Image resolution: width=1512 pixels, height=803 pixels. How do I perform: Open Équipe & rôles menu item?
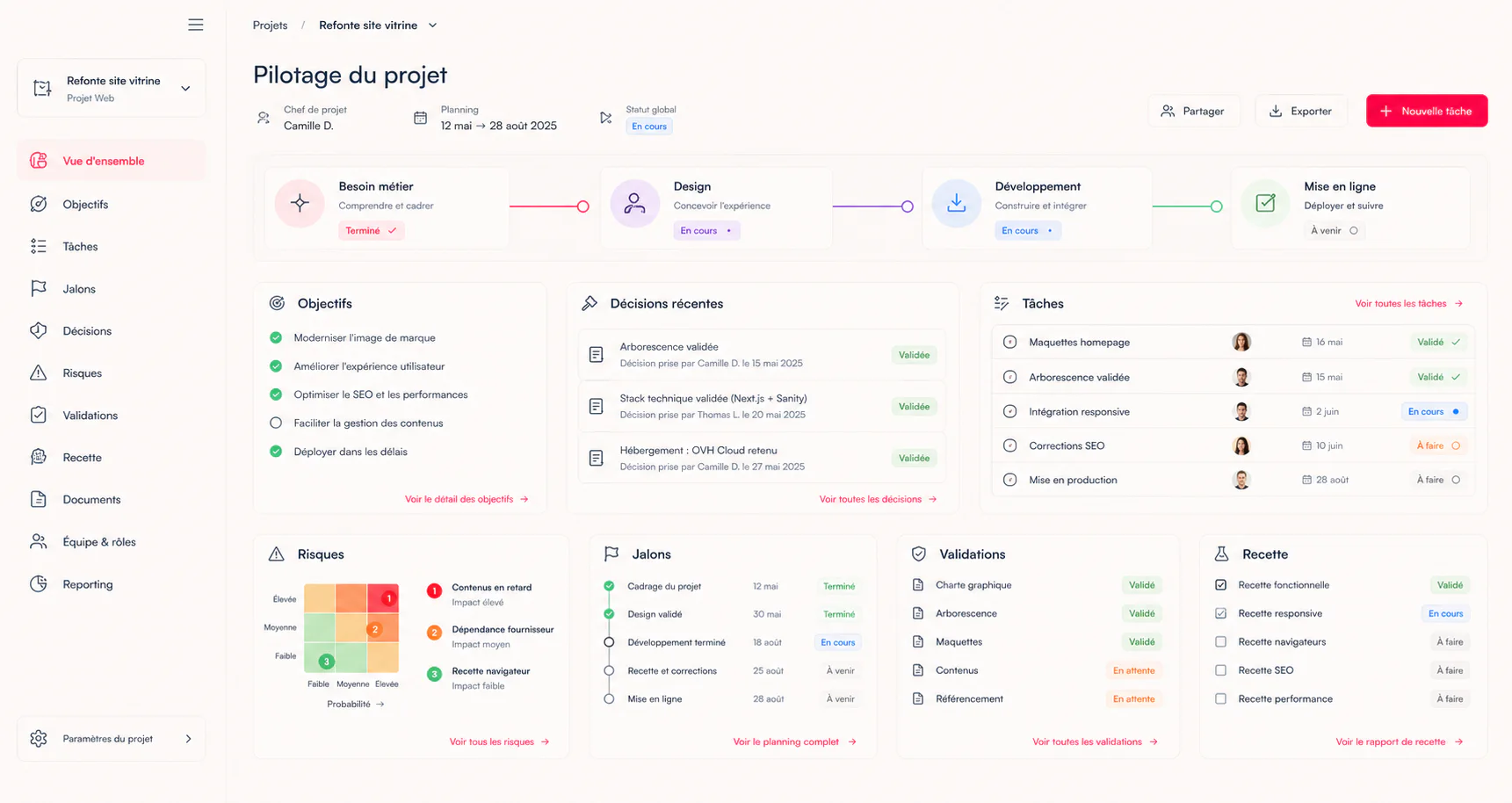pos(112,541)
